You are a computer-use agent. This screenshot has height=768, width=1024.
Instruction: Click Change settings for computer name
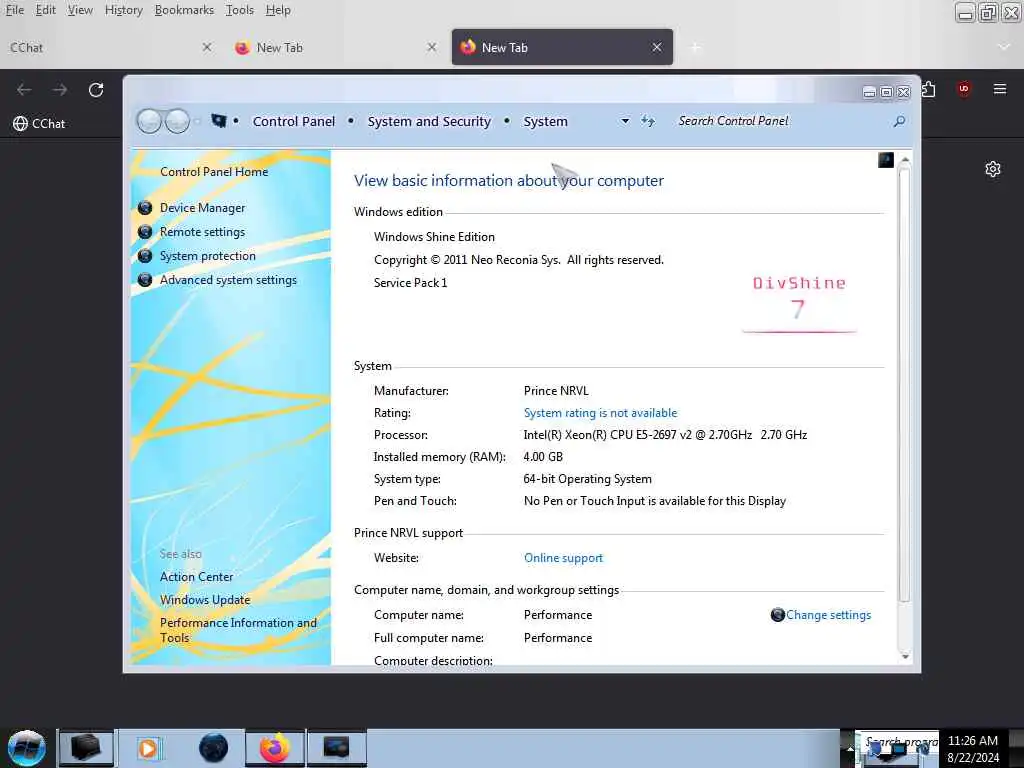[828, 615]
